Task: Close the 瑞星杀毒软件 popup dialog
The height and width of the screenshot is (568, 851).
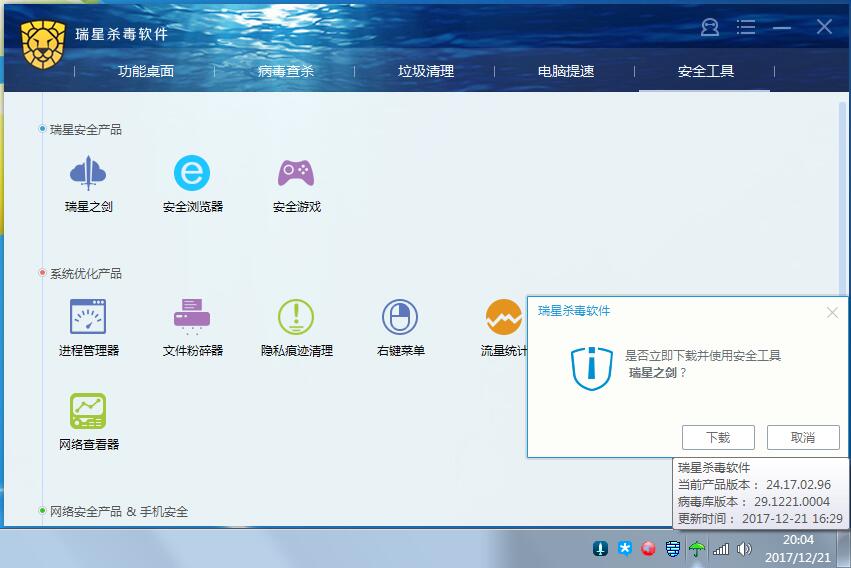Action: pyautogui.click(x=833, y=312)
